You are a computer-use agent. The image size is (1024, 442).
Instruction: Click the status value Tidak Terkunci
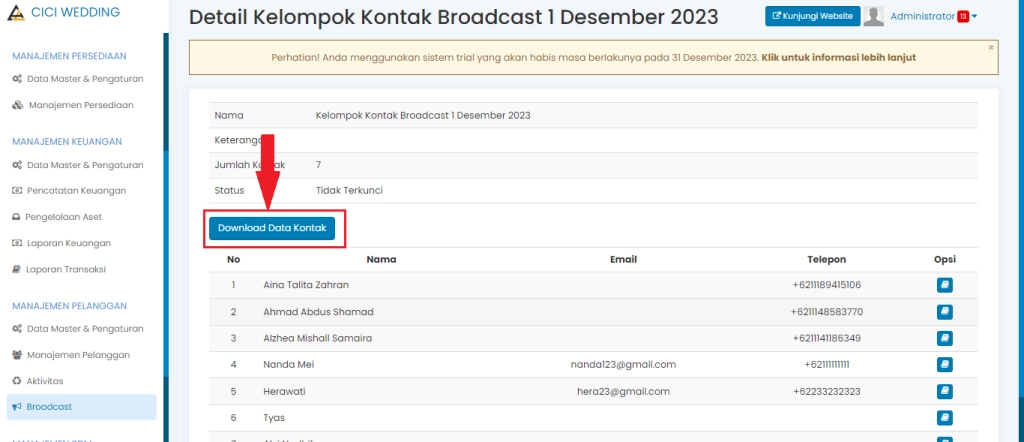tap(349, 191)
